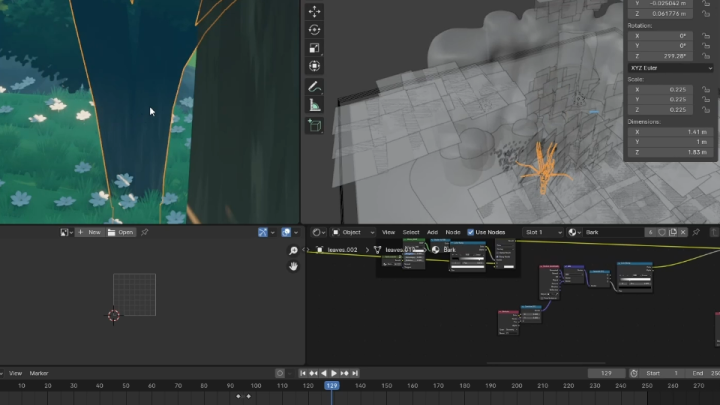Click the preview range clock icon in timeline
The height and width of the screenshot is (405, 720).
tap(634, 373)
